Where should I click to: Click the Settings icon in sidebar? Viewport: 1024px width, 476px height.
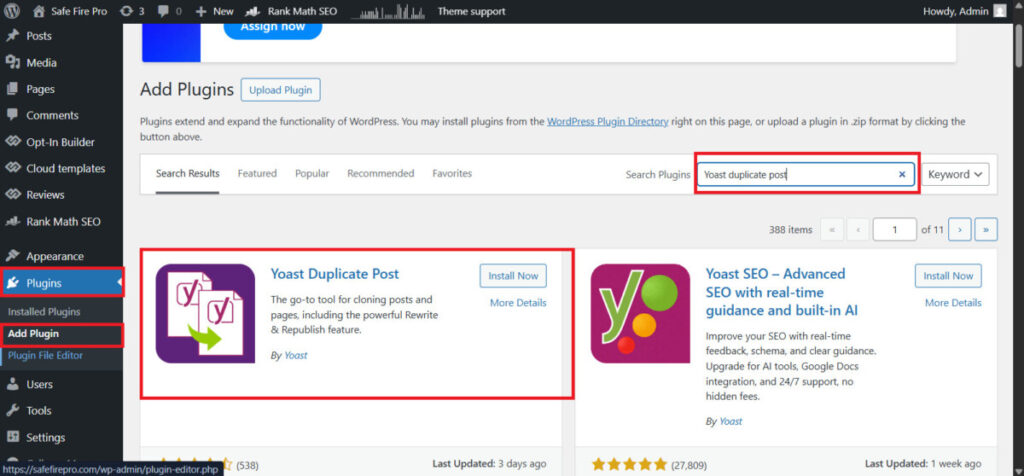[12, 437]
